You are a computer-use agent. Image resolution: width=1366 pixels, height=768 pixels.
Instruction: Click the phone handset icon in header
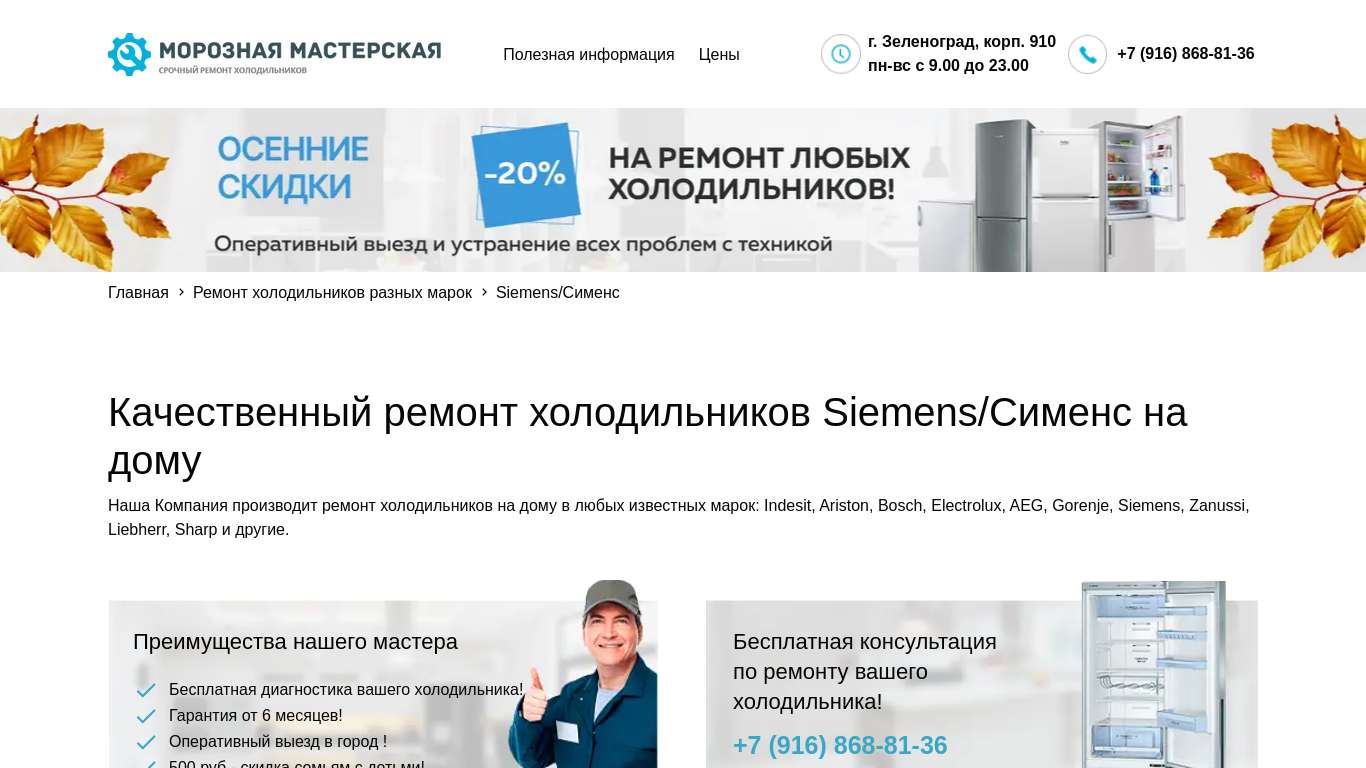1087,54
